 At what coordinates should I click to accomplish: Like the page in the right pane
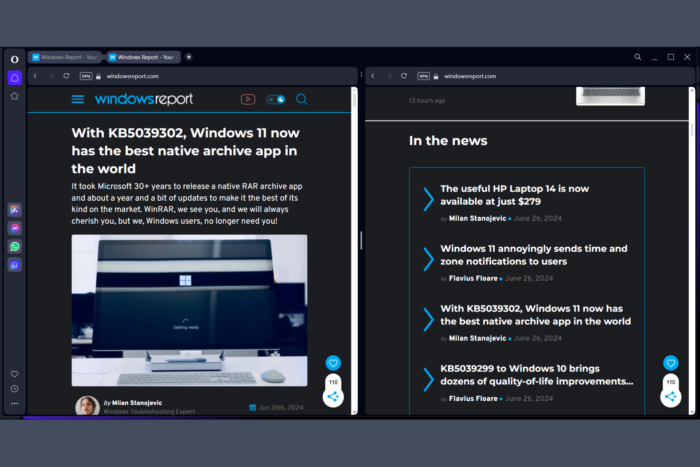pyautogui.click(x=671, y=363)
